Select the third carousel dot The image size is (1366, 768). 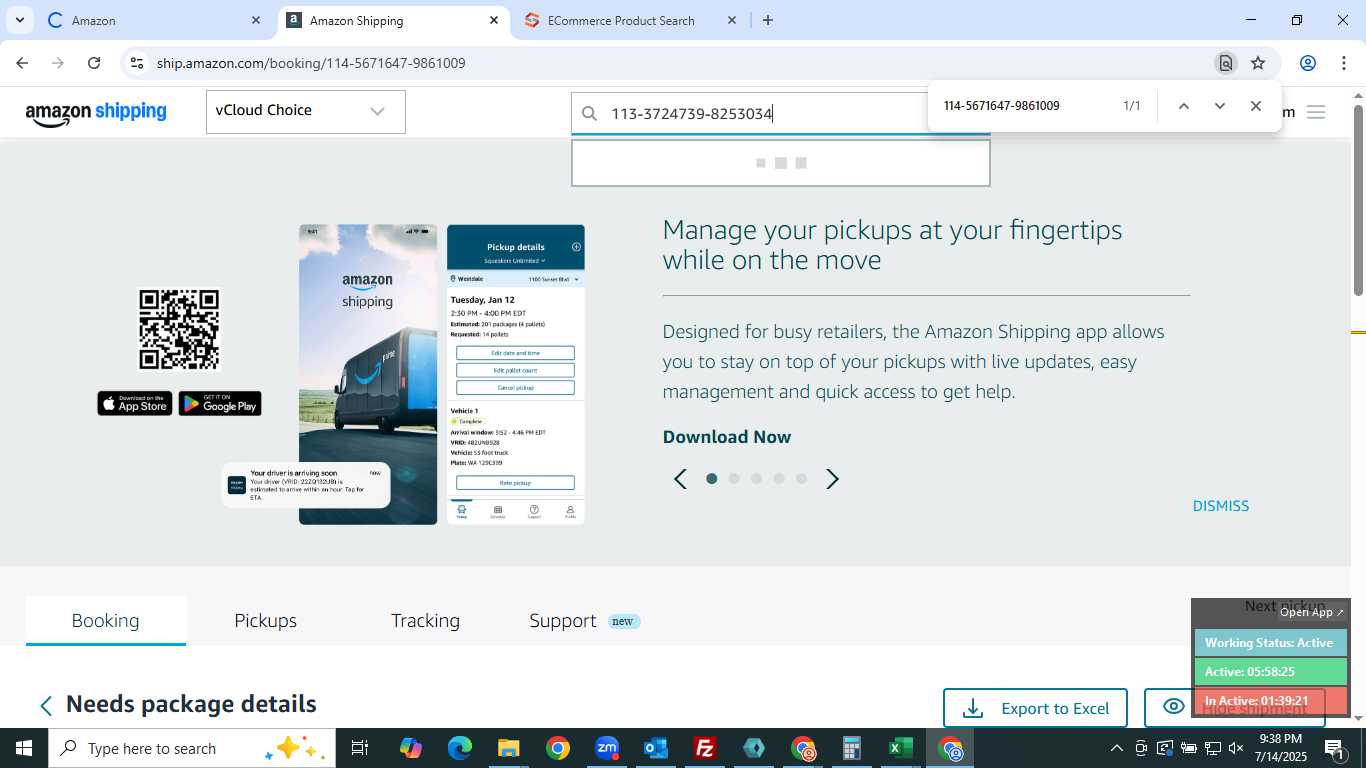[757, 479]
